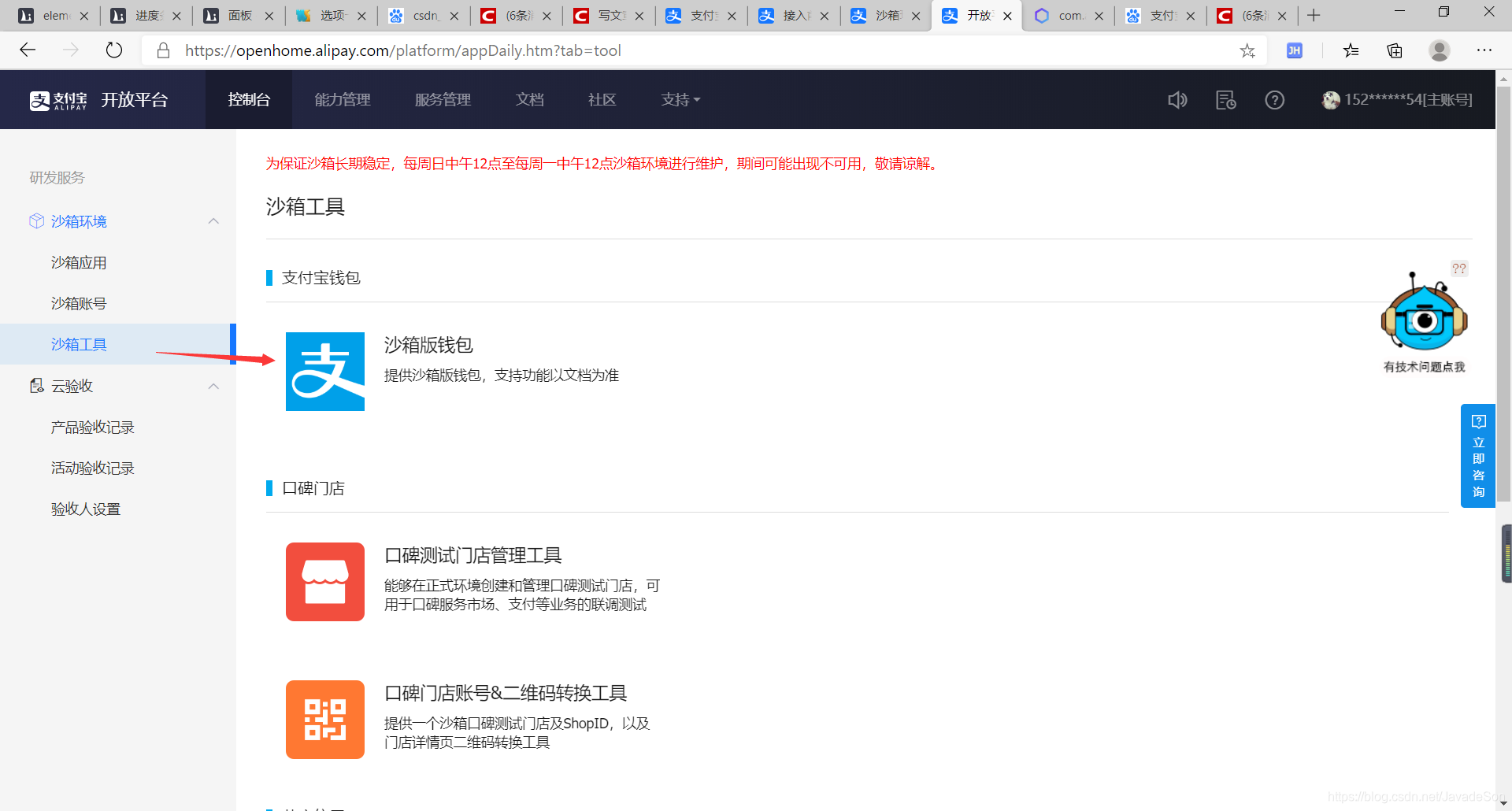The width and height of the screenshot is (1512, 811).
Task: Open 活动验收记录 in the sidebar
Action: tap(93, 468)
